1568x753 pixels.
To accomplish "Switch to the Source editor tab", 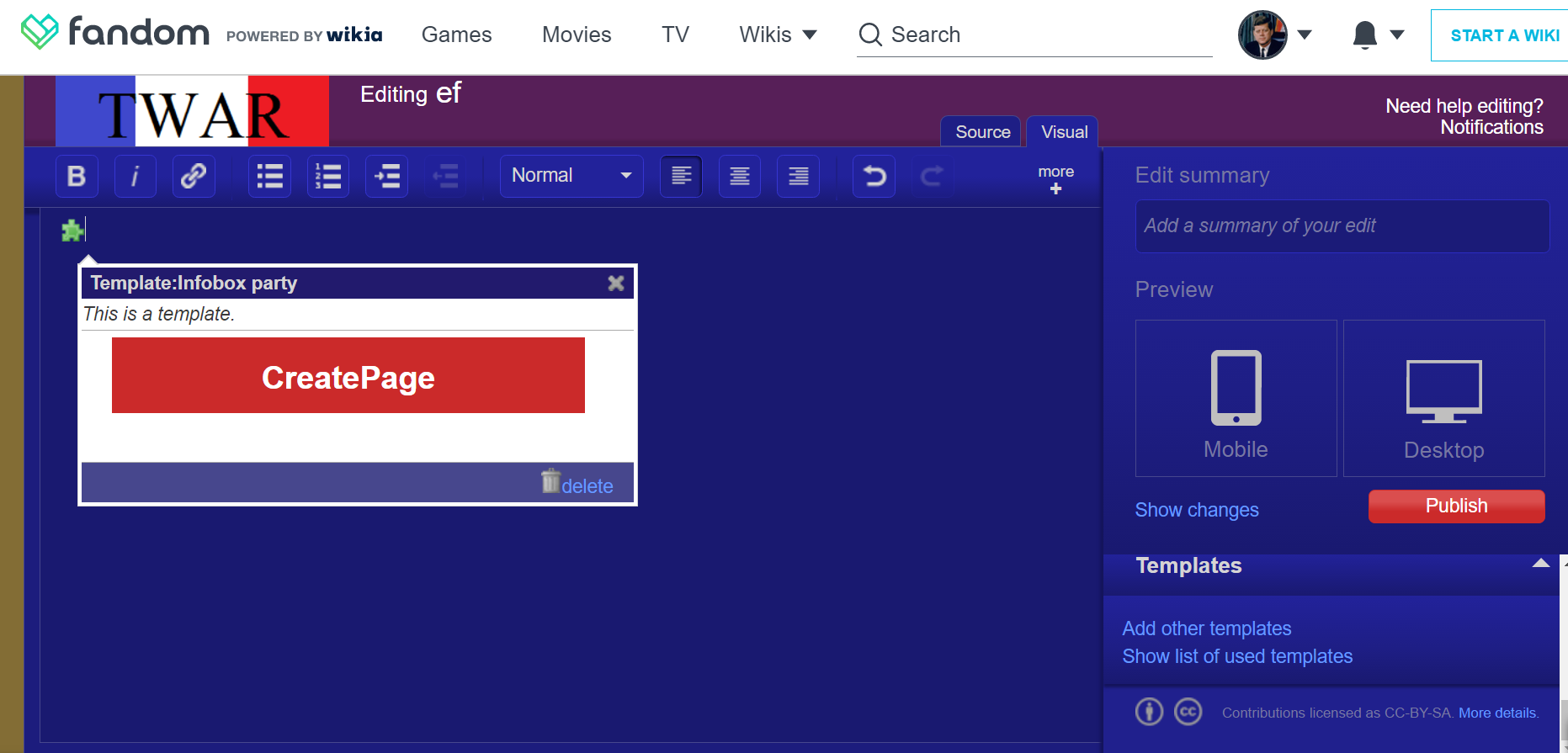I will tap(982, 132).
